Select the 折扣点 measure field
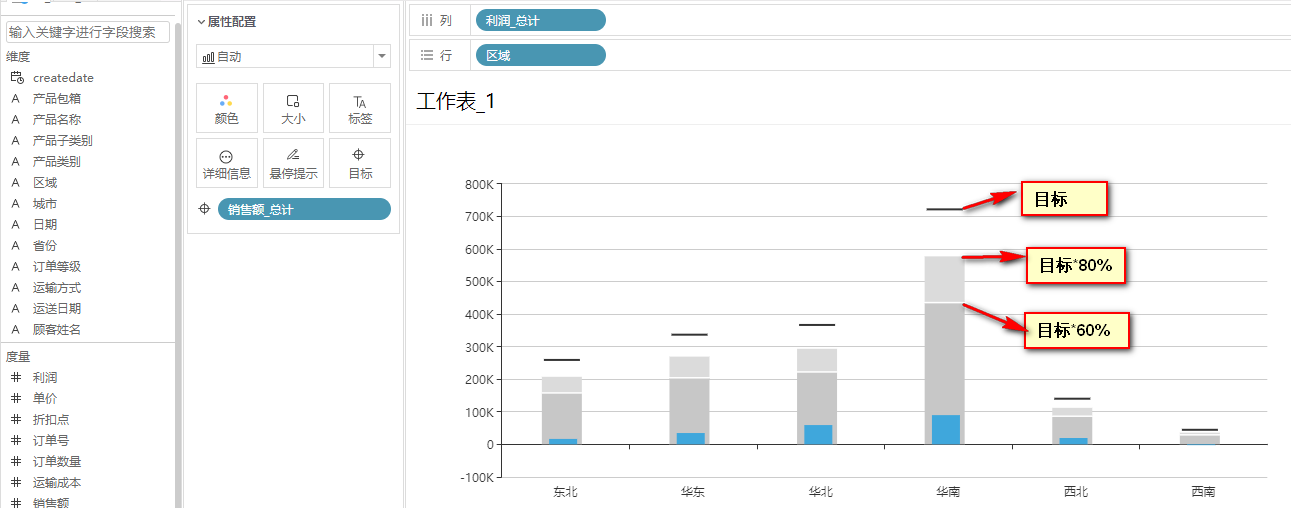Screen dimensions: 1291x508 (x=51, y=419)
